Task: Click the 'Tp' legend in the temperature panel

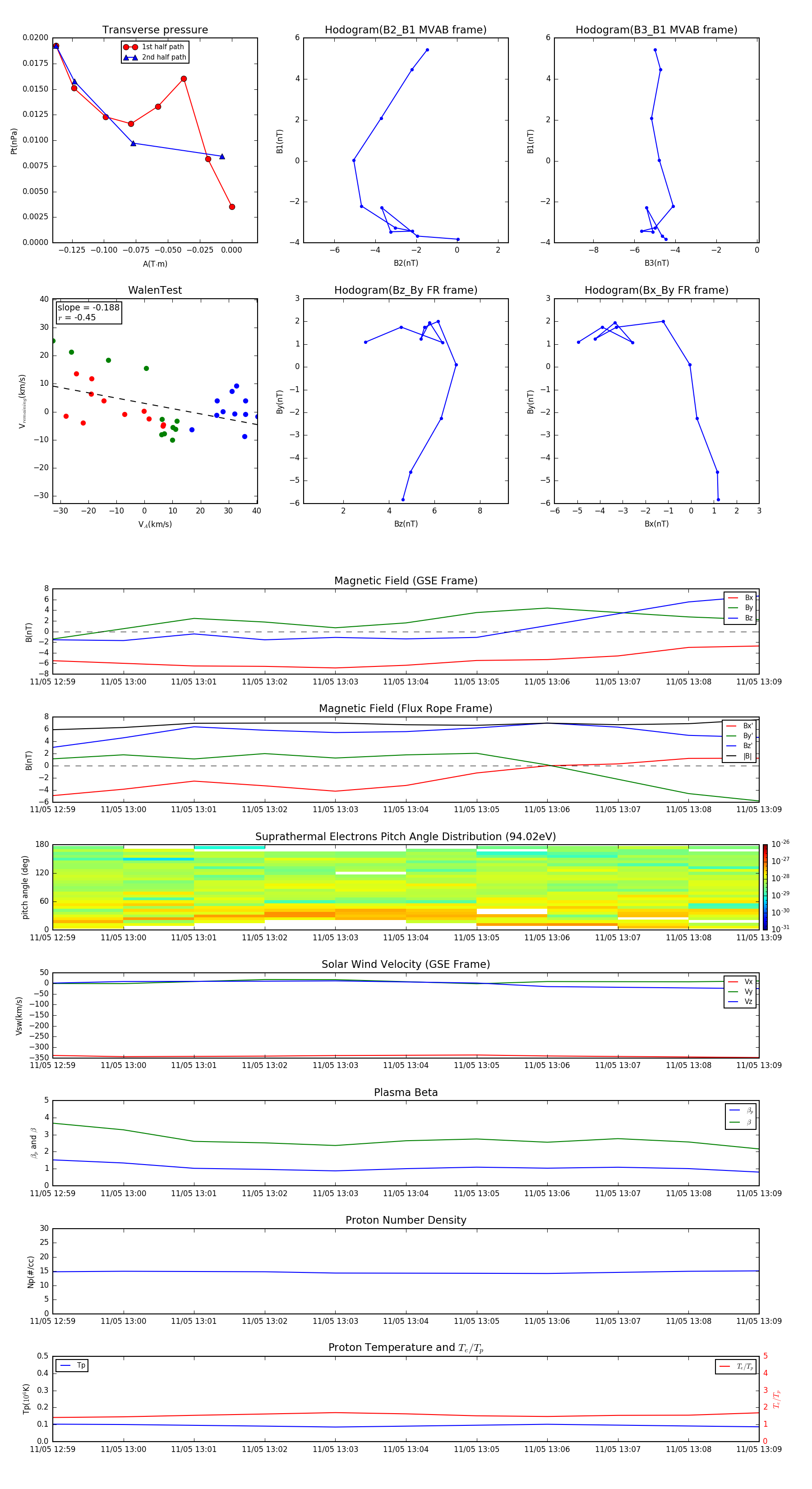Action: (72, 1365)
